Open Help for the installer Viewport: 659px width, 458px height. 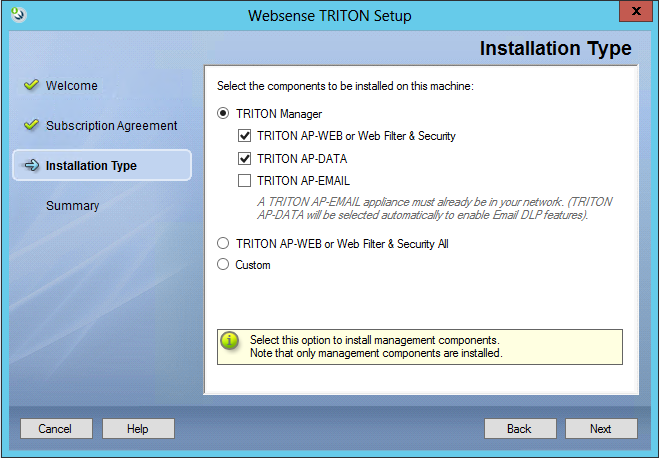tap(138, 429)
